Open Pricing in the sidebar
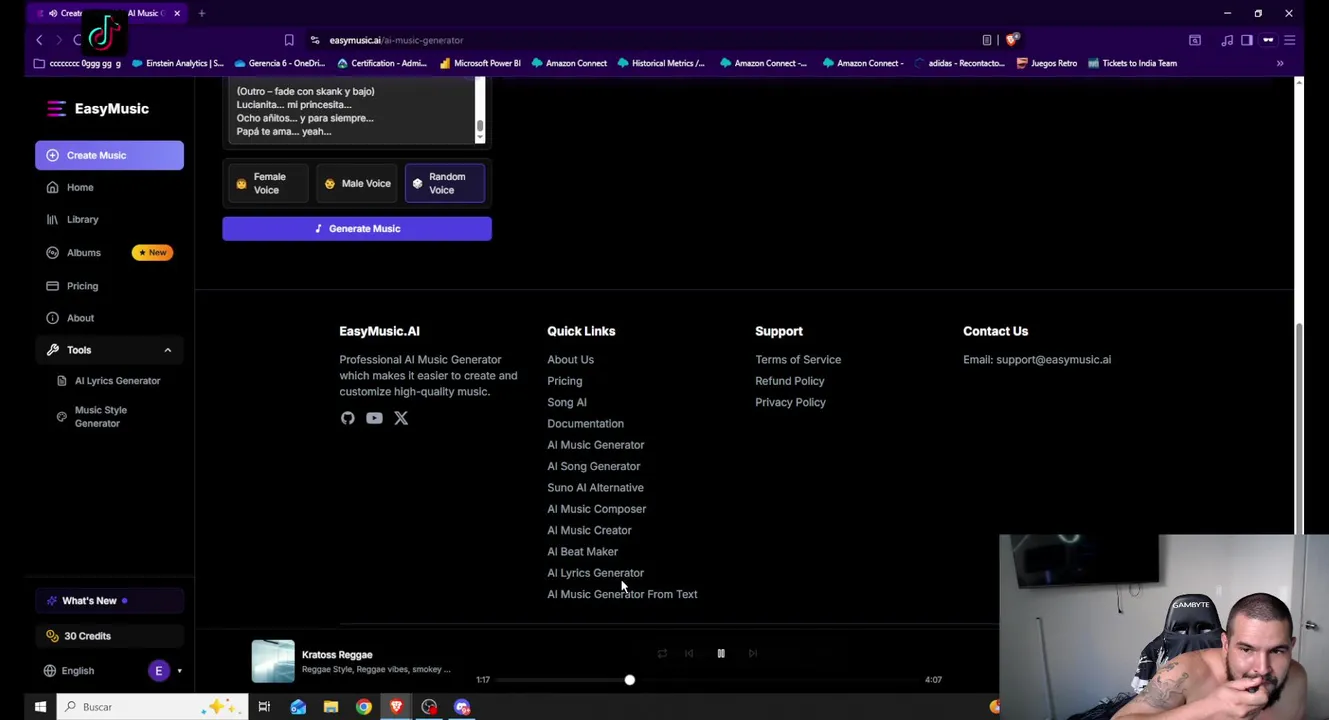The width and height of the screenshot is (1329, 720). [82, 286]
